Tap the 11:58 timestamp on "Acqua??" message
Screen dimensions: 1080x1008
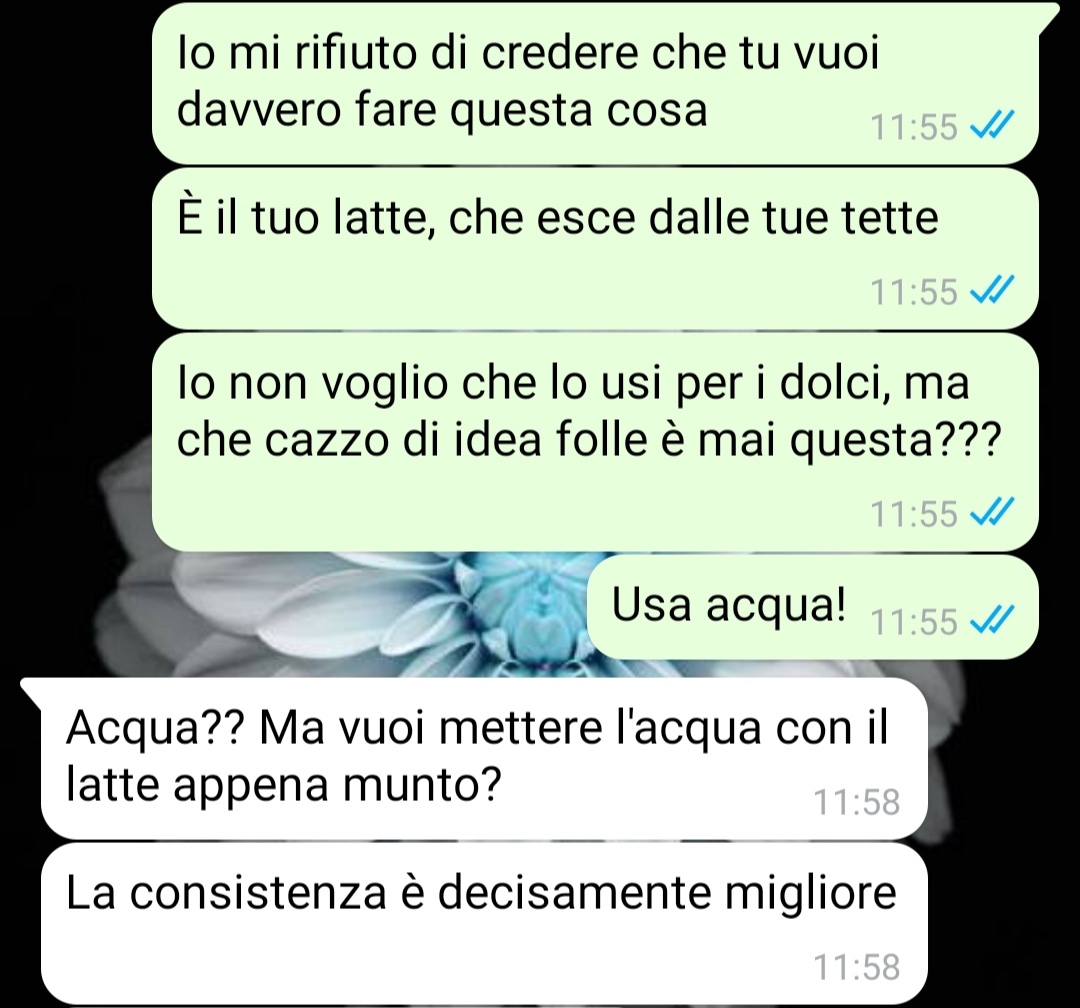857,802
